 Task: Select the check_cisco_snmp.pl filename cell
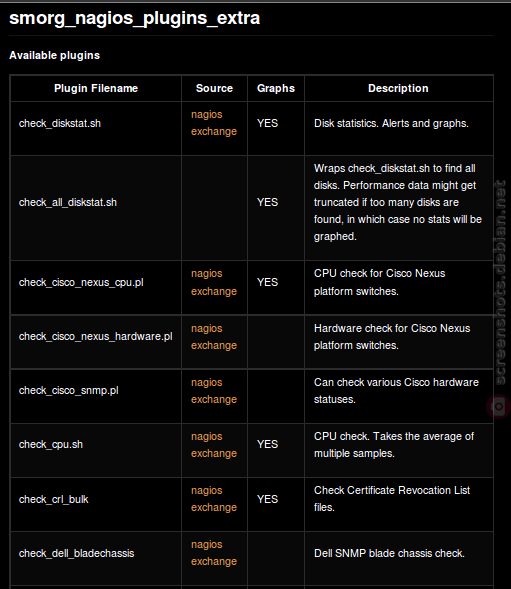tap(96, 396)
